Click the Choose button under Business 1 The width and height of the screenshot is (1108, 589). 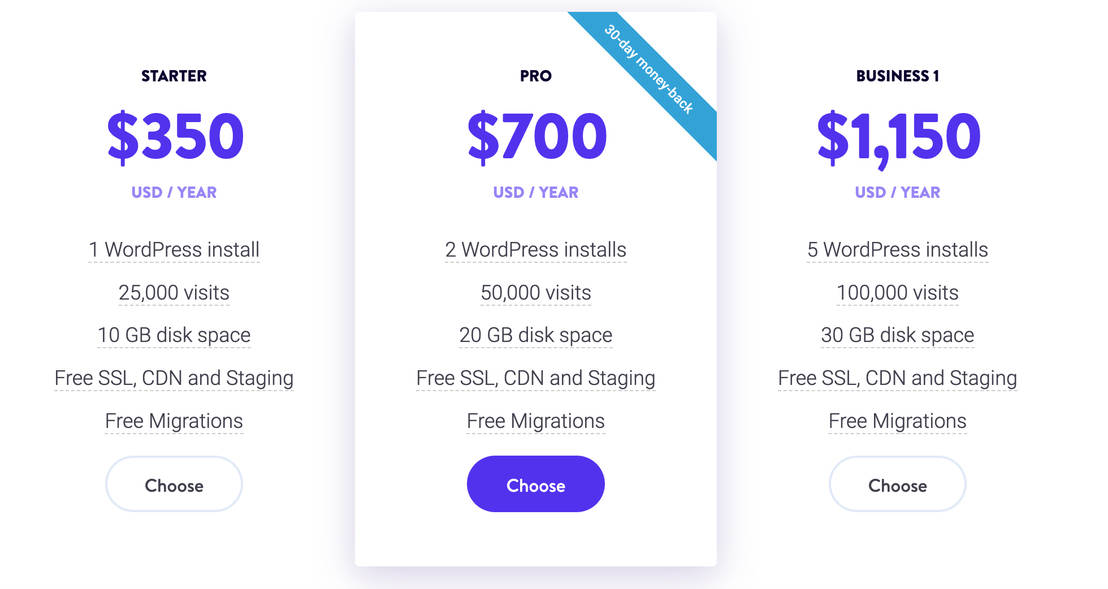pyautogui.click(x=897, y=484)
